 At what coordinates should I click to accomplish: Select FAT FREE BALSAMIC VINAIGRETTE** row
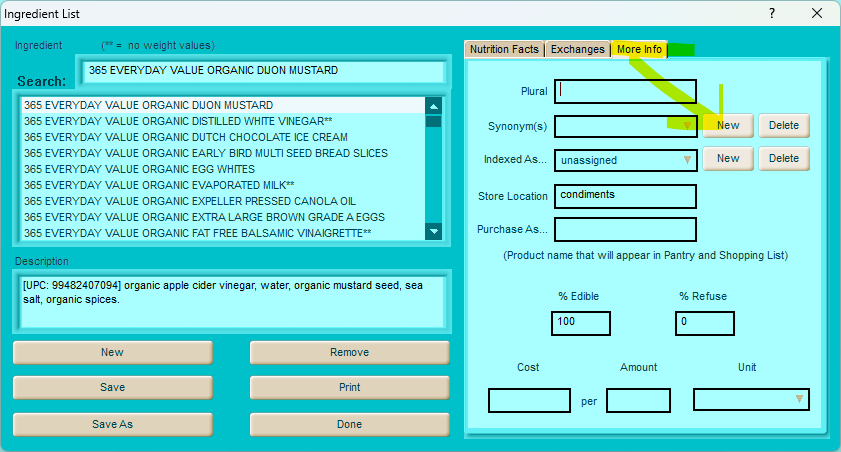pyautogui.click(x=223, y=233)
